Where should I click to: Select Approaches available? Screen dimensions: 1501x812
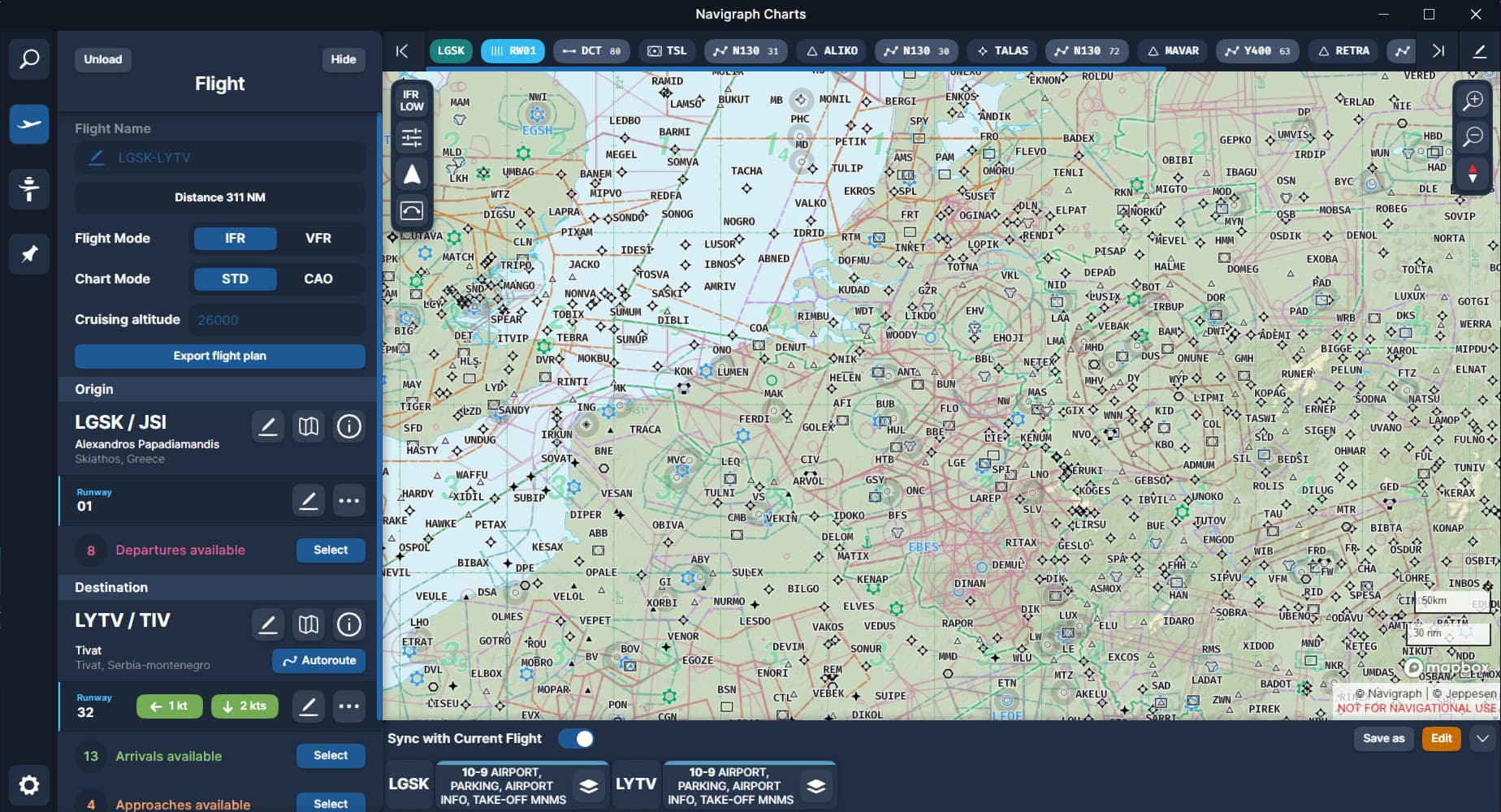(331, 802)
